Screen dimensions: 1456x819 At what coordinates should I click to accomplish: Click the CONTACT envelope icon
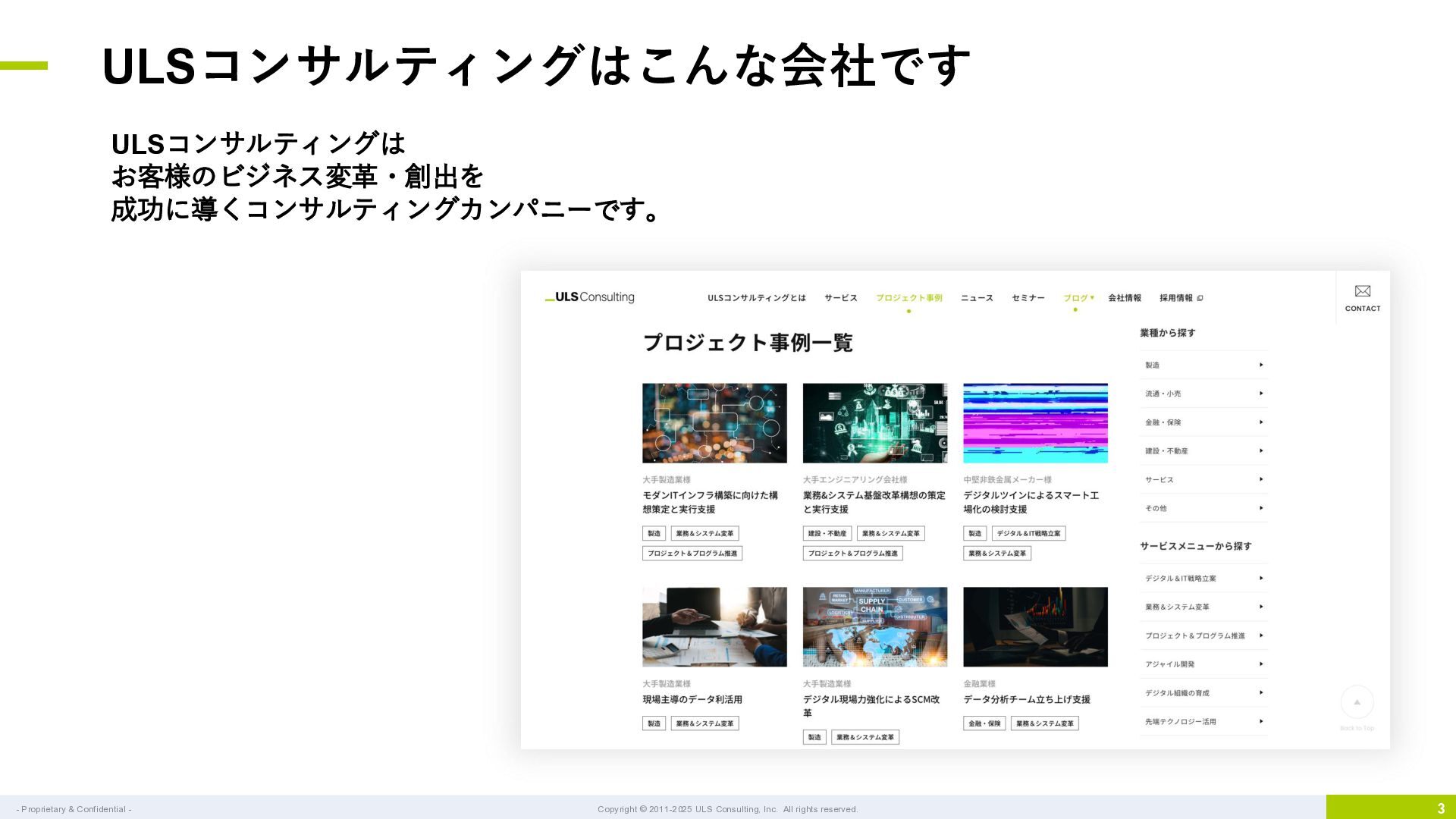point(1362,291)
